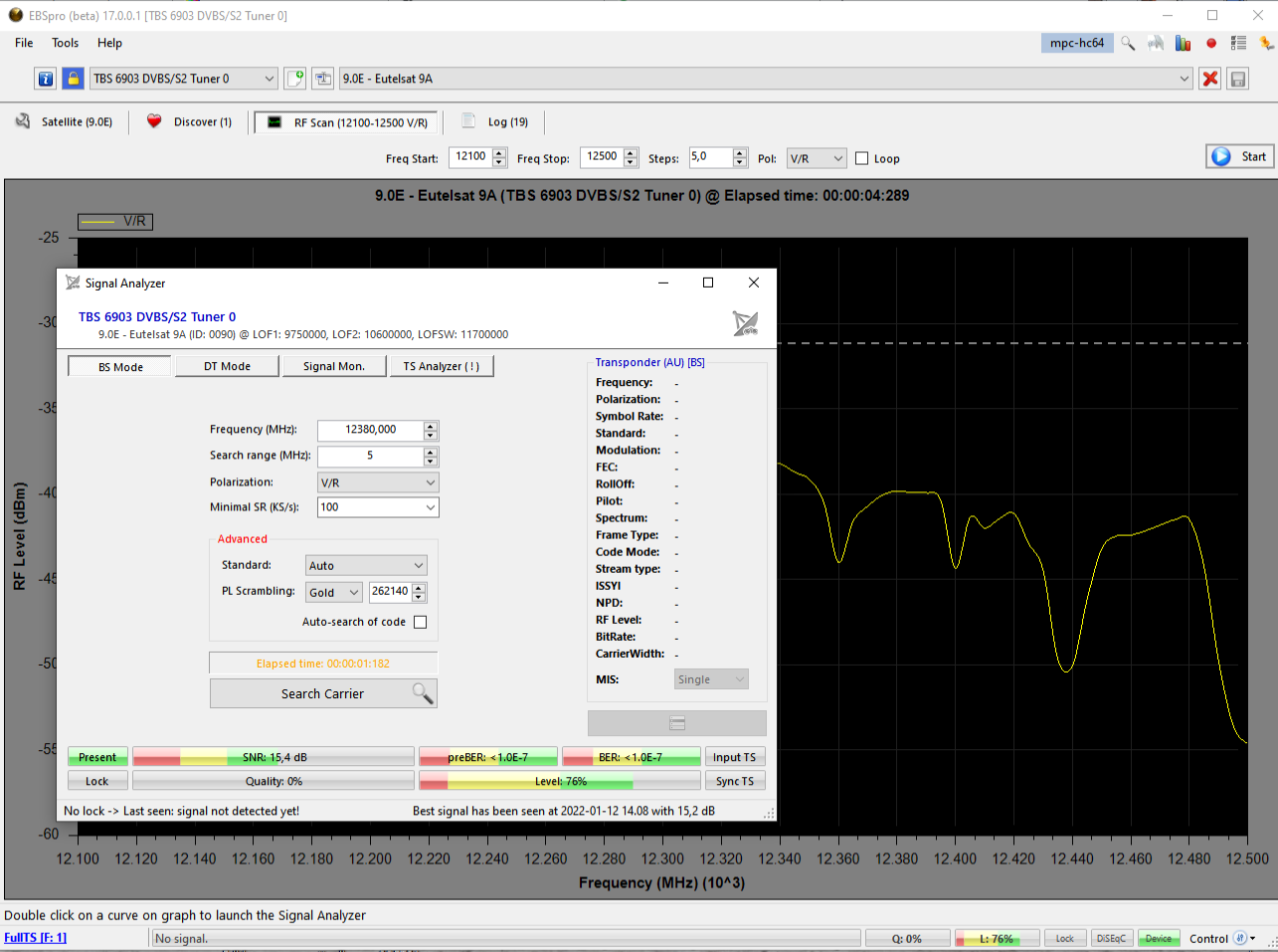The height and width of the screenshot is (952, 1278).
Task: Click the DiSEqC status bar button
Action: (x=1111, y=938)
